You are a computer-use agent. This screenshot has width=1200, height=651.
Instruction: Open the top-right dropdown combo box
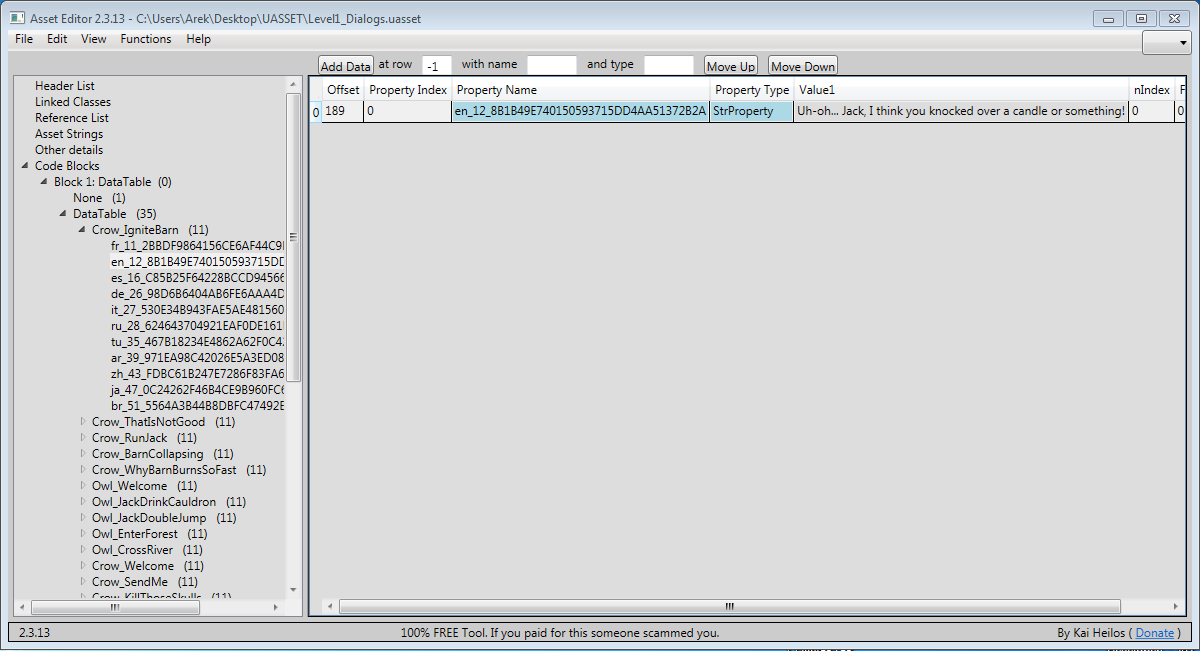[1166, 43]
